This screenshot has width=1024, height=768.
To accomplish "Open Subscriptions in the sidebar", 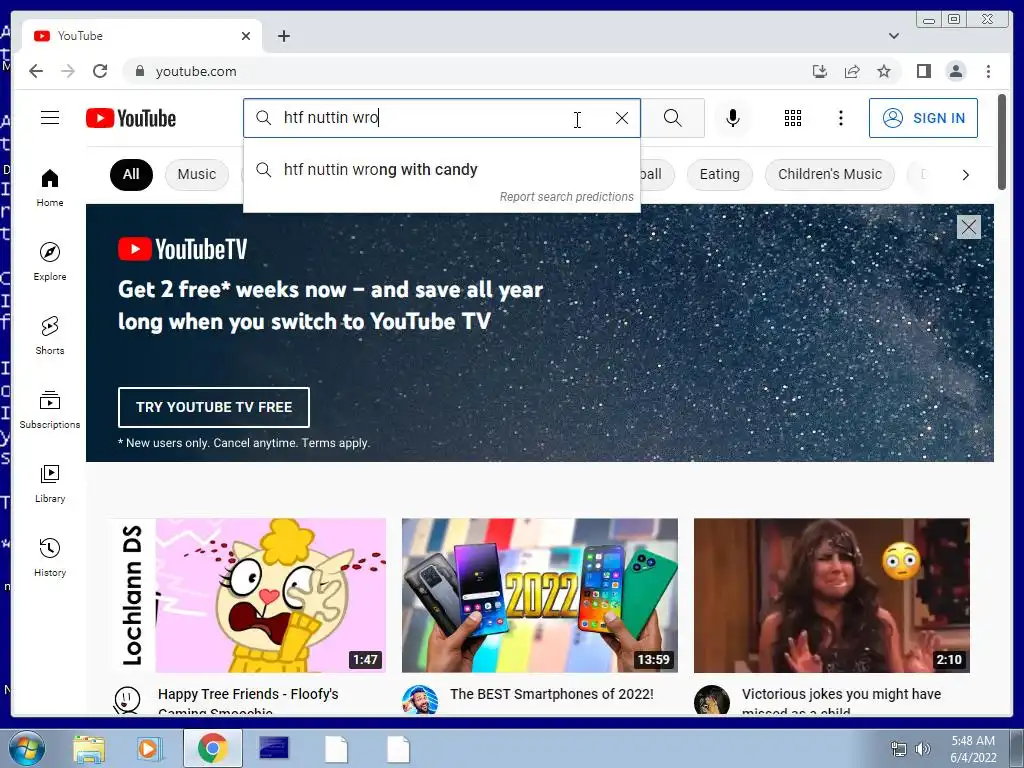I will coord(50,409).
